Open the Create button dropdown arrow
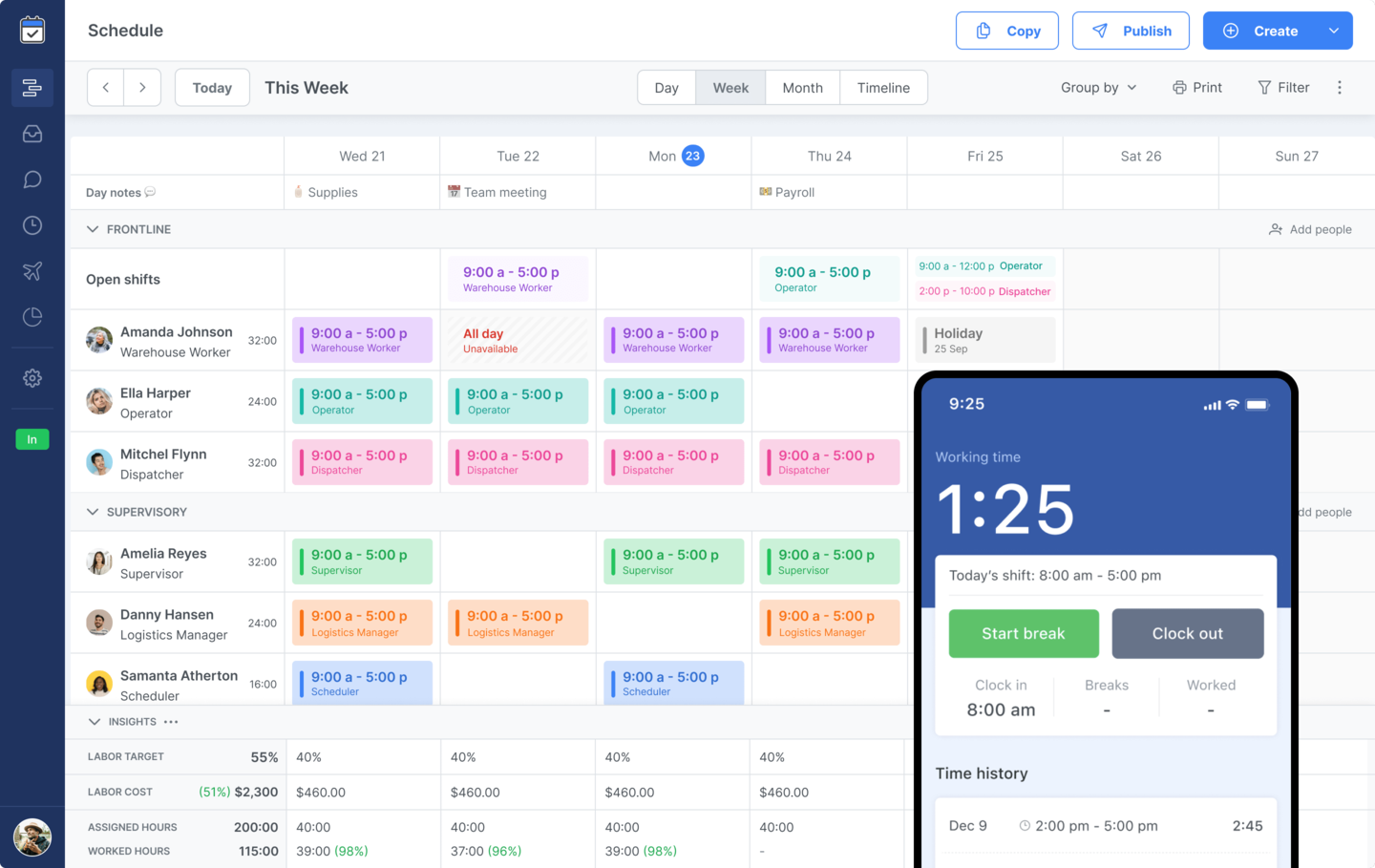The image size is (1375, 868). point(1333,30)
